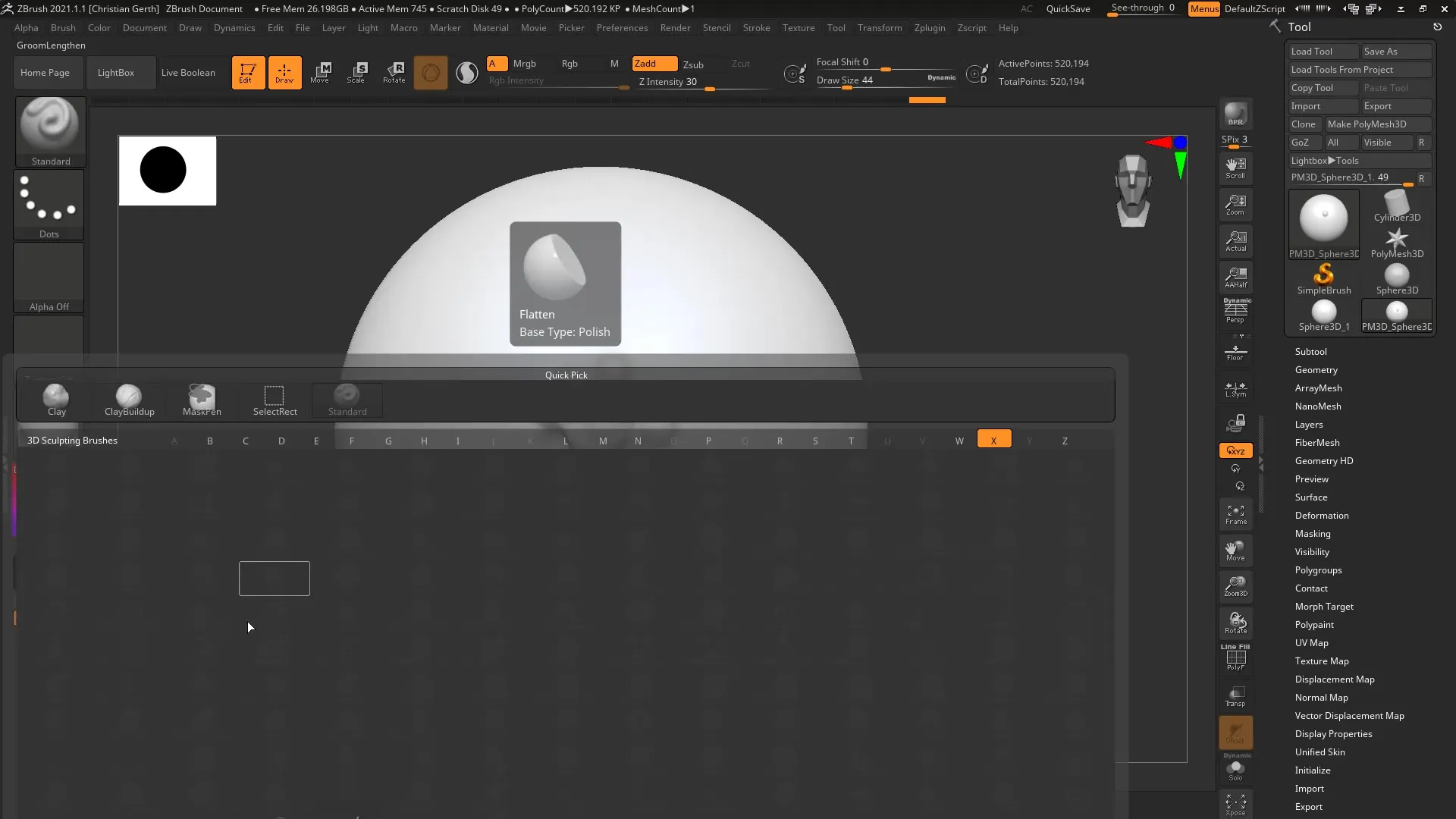Toggle Zadd sculpt mode
The width and height of the screenshot is (1456, 819).
coord(654,64)
